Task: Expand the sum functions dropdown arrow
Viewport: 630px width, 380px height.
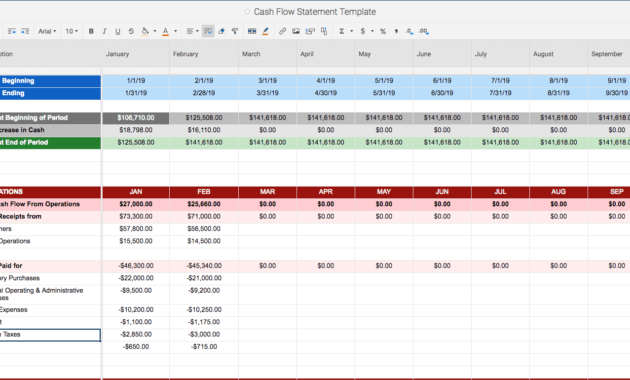Action: (352, 31)
